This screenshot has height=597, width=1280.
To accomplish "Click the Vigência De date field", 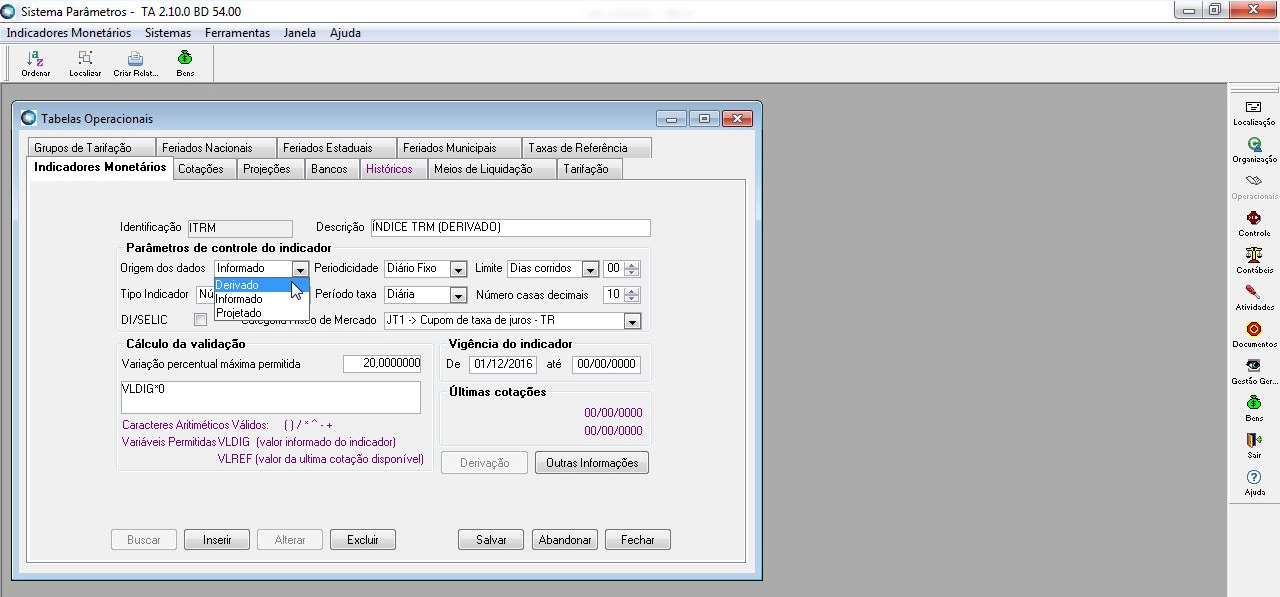I will [503, 364].
